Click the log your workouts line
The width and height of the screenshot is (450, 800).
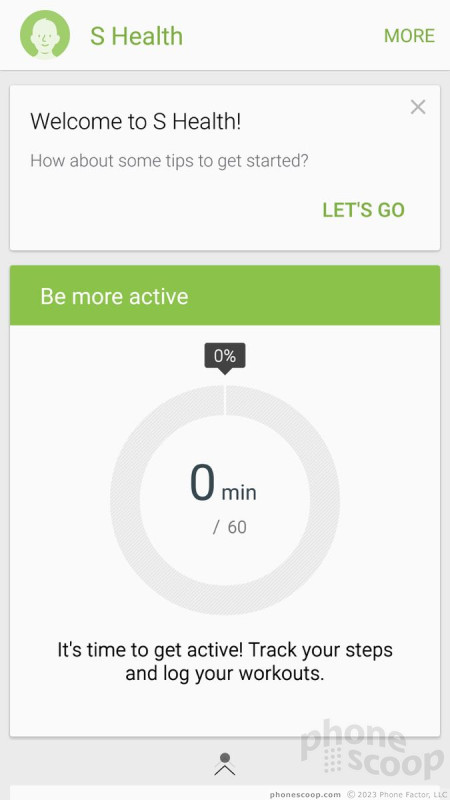click(x=225, y=673)
